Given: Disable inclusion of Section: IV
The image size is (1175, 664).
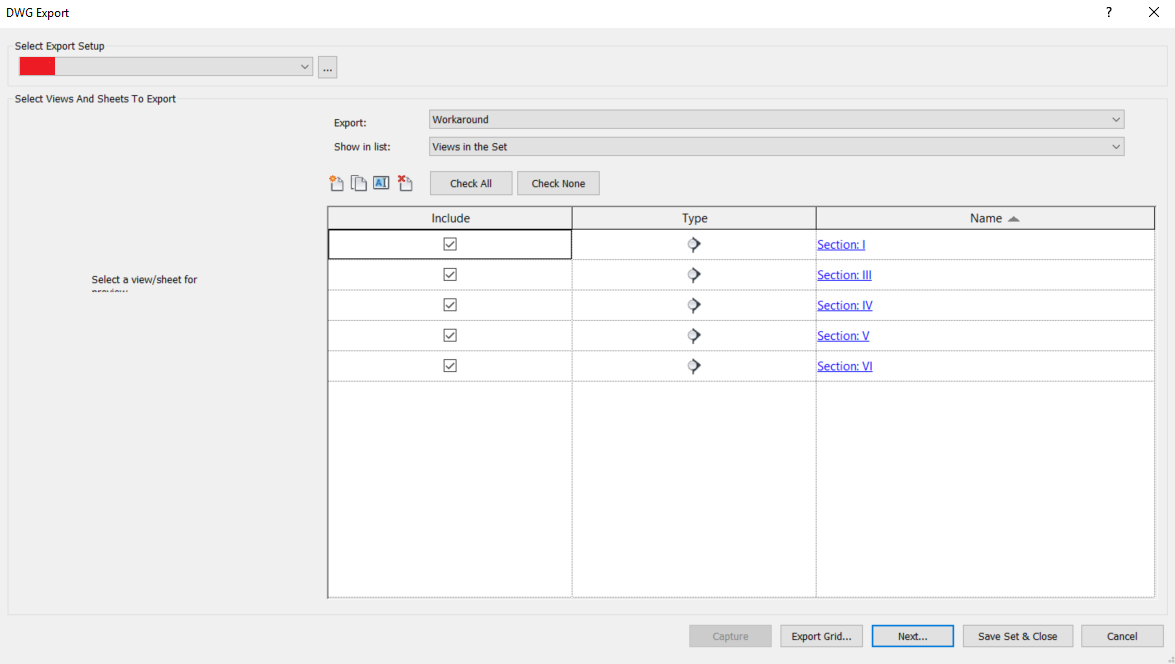Looking at the screenshot, I should point(449,305).
